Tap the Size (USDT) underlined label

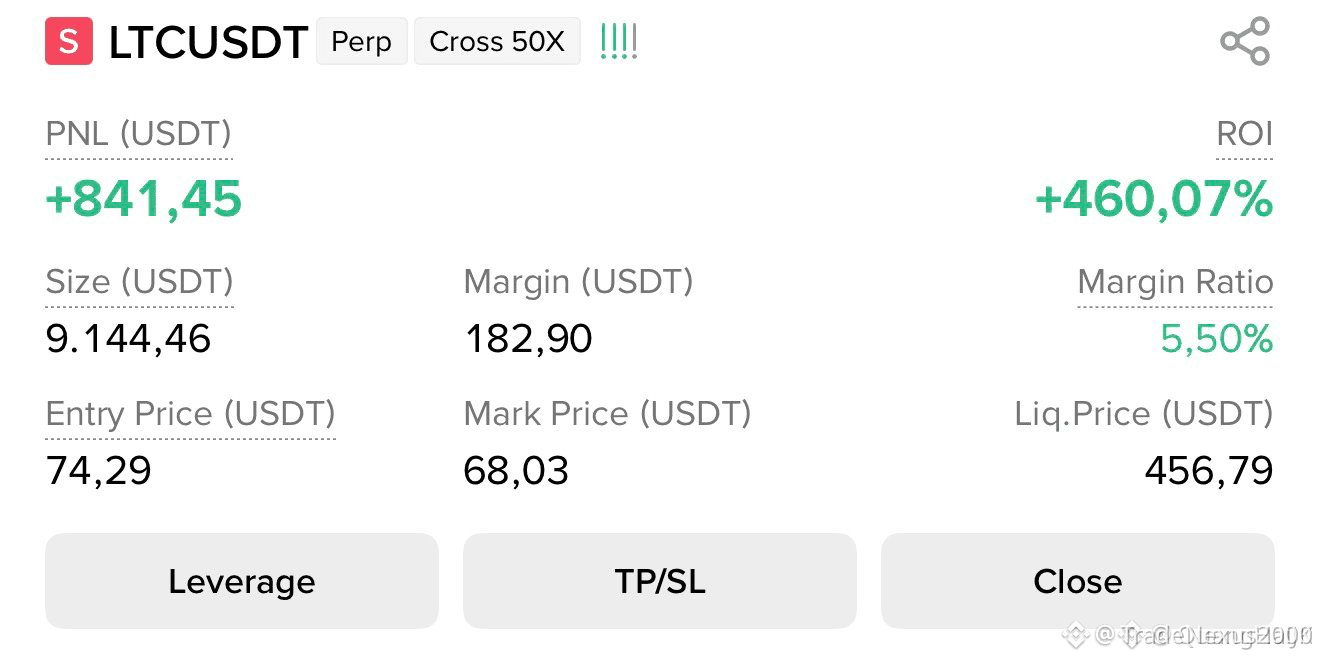click(140, 282)
